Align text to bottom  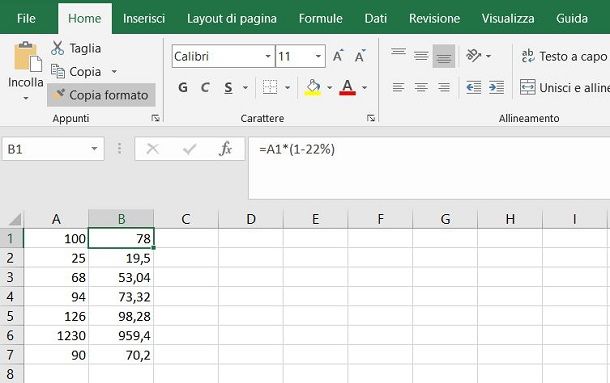(444, 56)
